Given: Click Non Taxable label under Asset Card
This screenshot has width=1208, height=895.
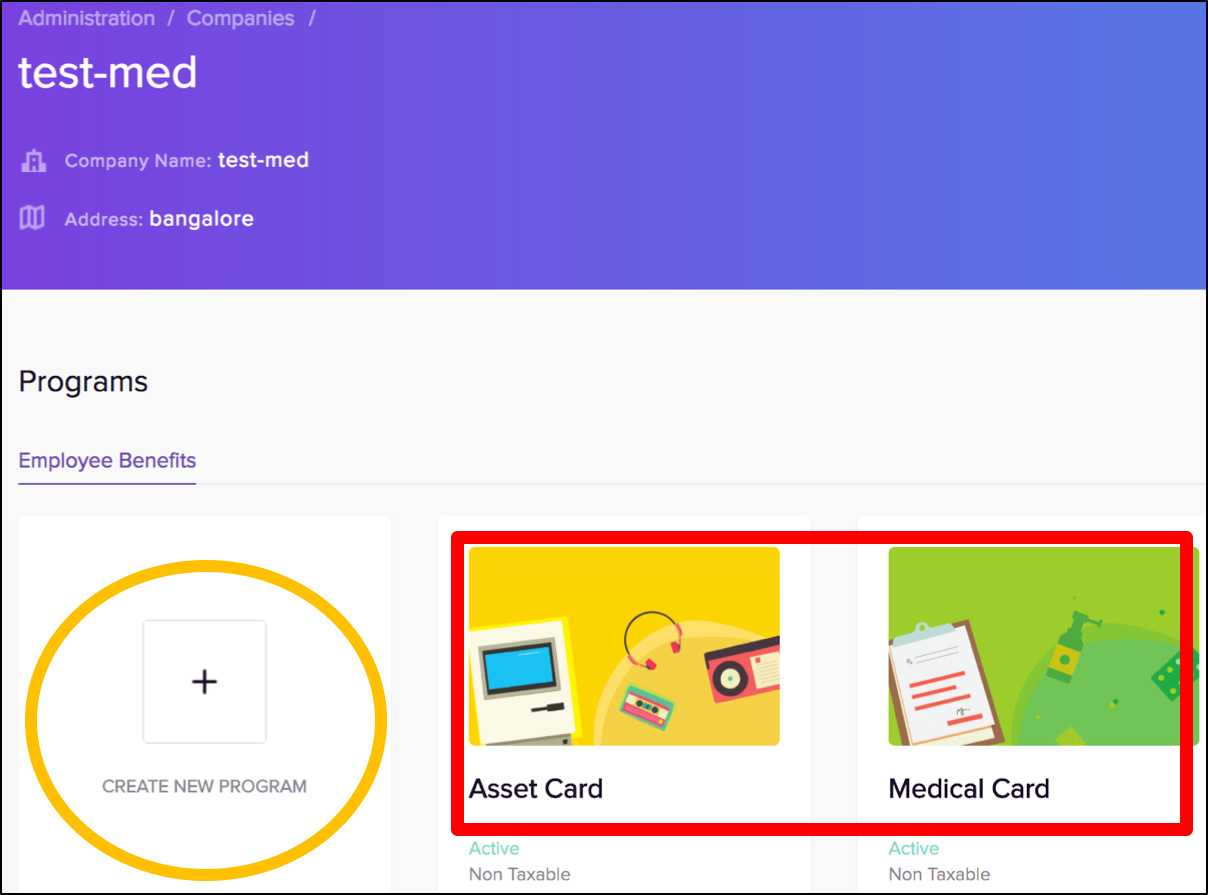Looking at the screenshot, I should coord(520,874).
